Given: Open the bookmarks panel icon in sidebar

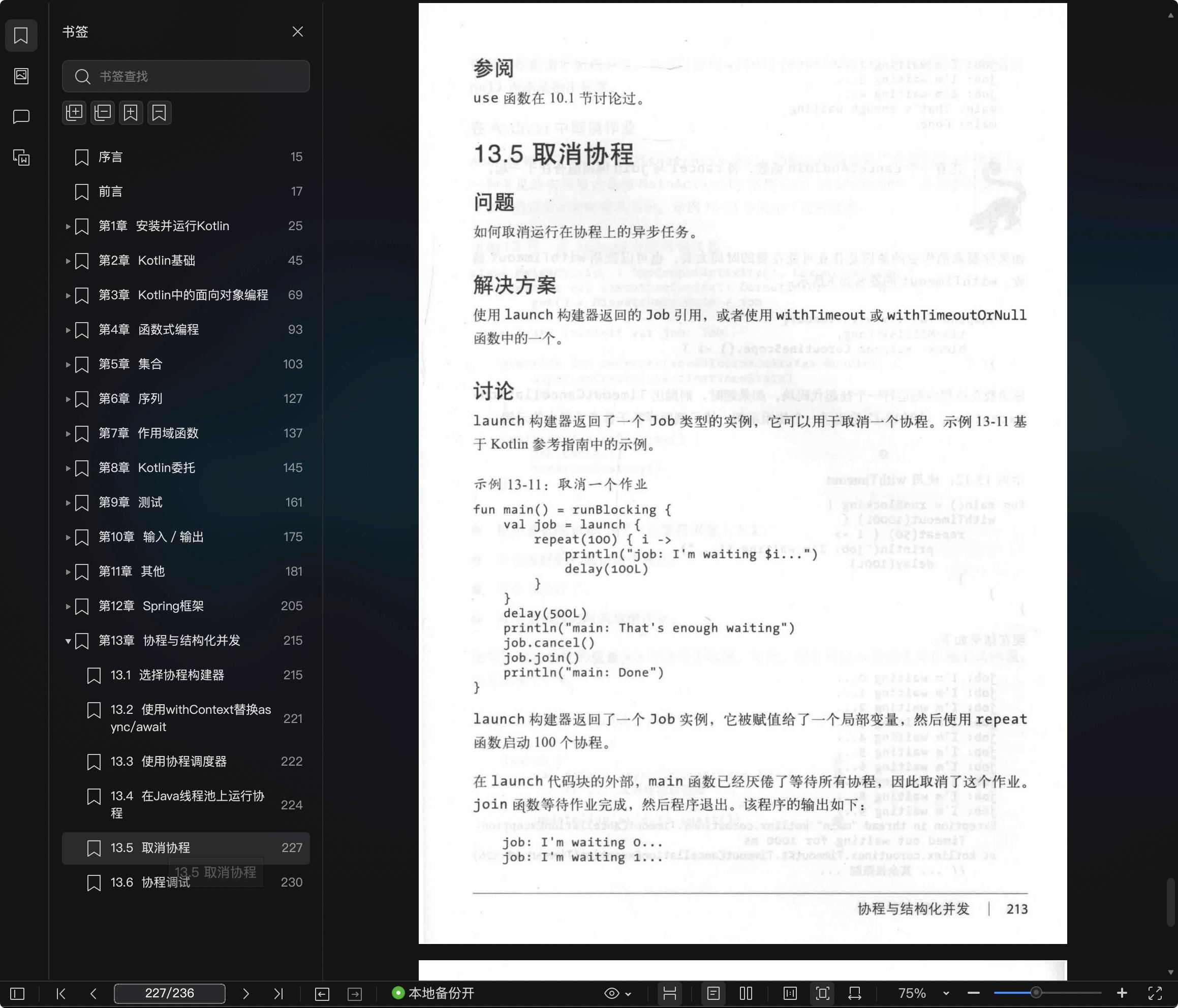Looking at the screenshot, I should 21,35.
